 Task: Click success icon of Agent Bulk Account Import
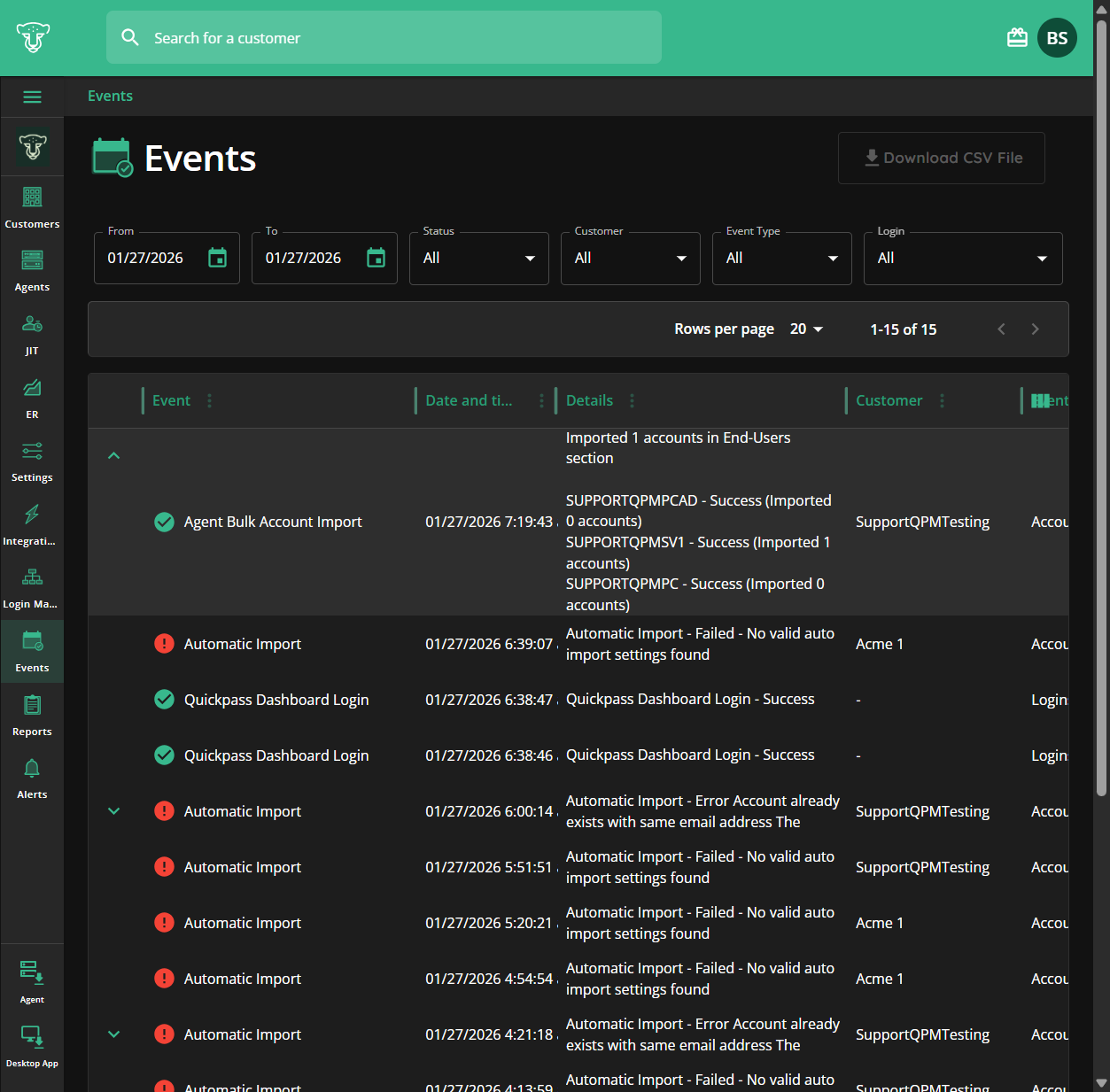[x=164, y=522]
